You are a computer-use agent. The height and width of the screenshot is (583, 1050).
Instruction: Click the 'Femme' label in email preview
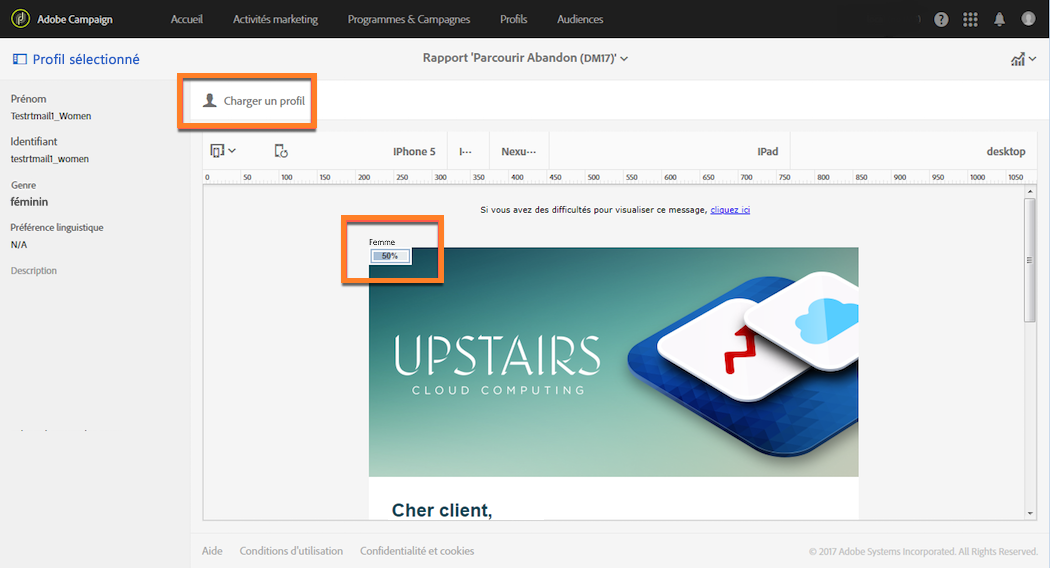(x=382, y=242)
